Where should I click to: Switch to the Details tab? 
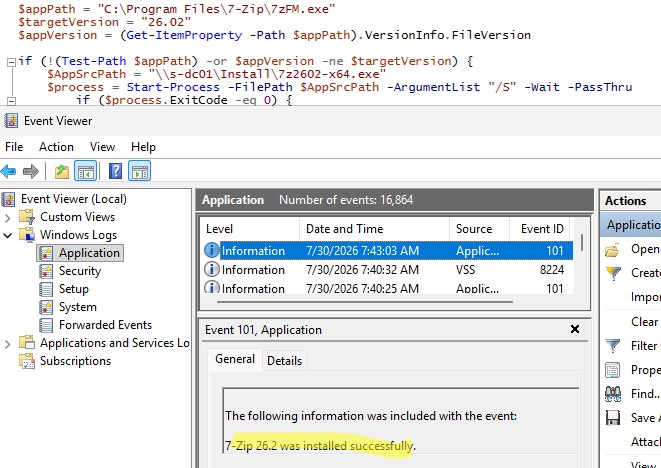pyautogui.click(x=285, y=361)
